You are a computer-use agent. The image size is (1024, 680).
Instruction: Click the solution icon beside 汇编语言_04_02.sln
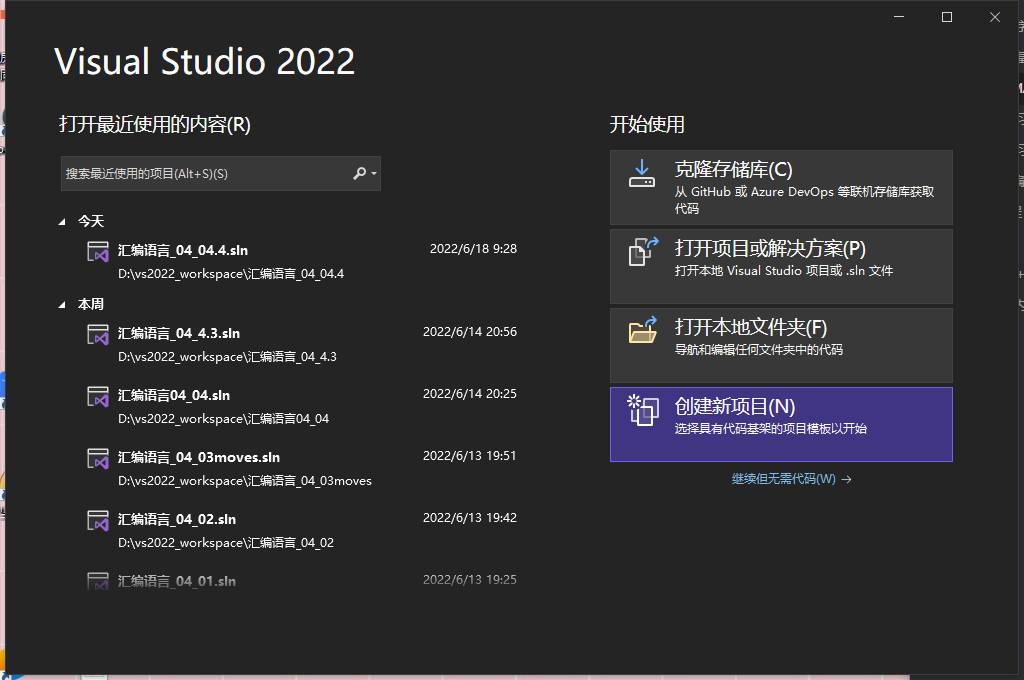click(99, 521)
